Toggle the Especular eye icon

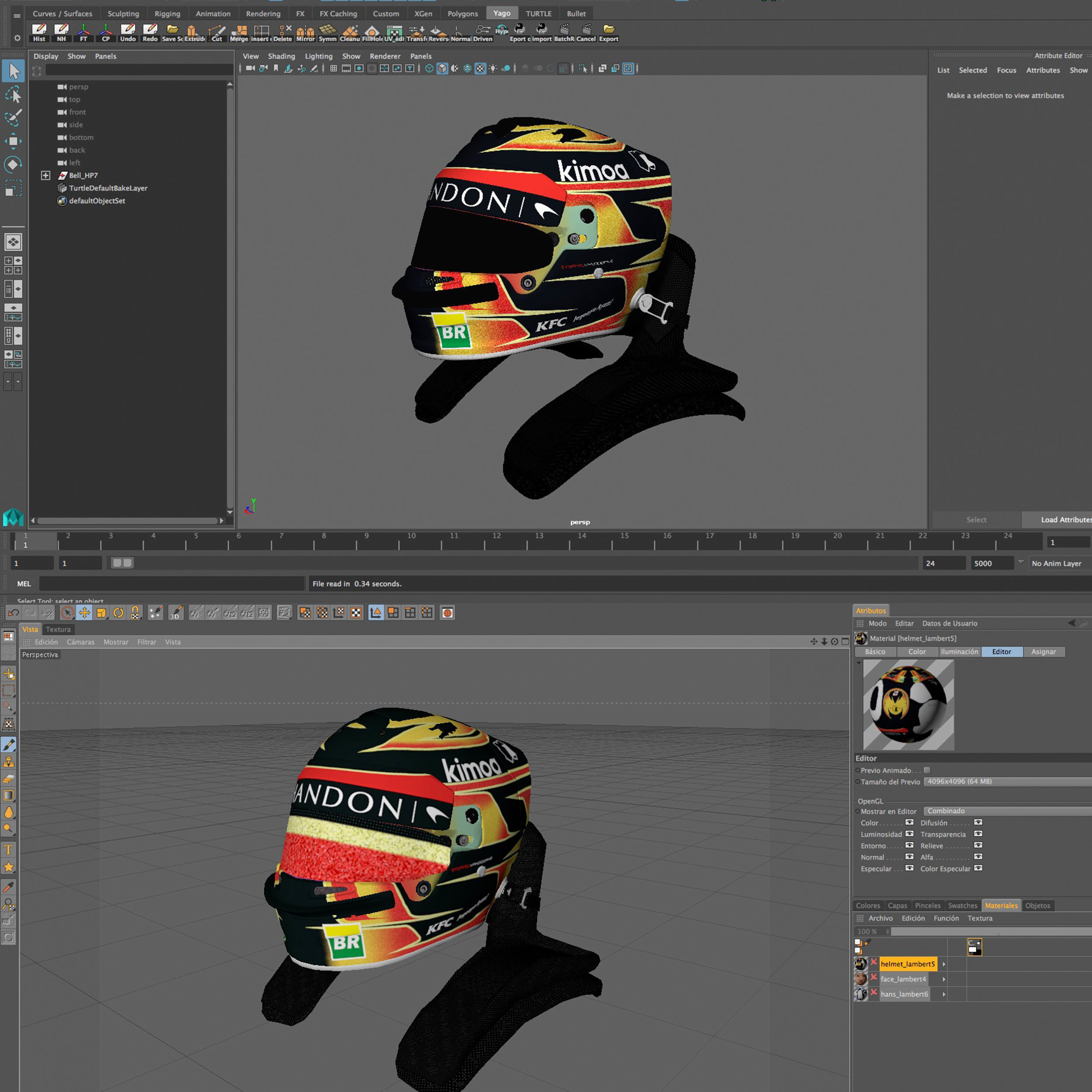pyautogui.click(x=909, y=868)
